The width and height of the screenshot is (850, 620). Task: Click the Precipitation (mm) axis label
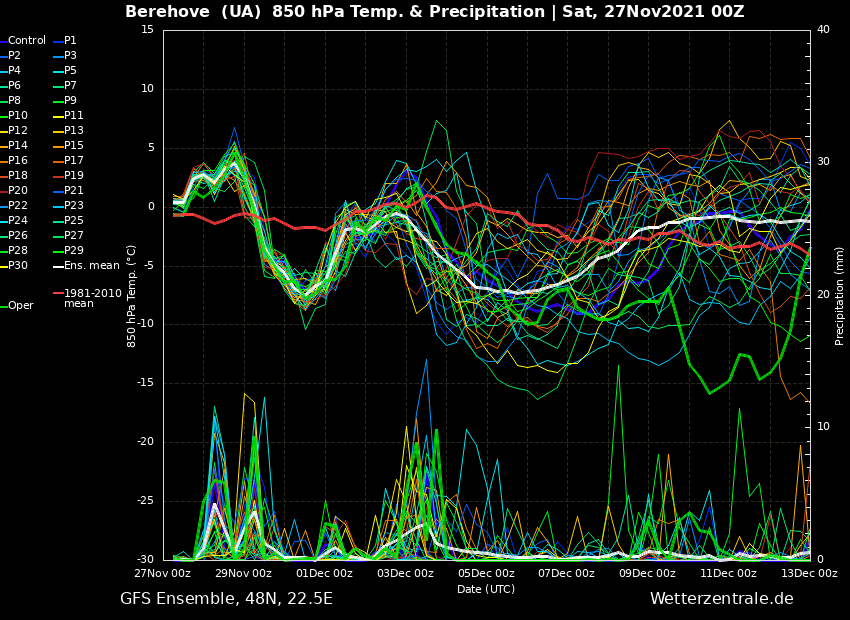(840, 294)
